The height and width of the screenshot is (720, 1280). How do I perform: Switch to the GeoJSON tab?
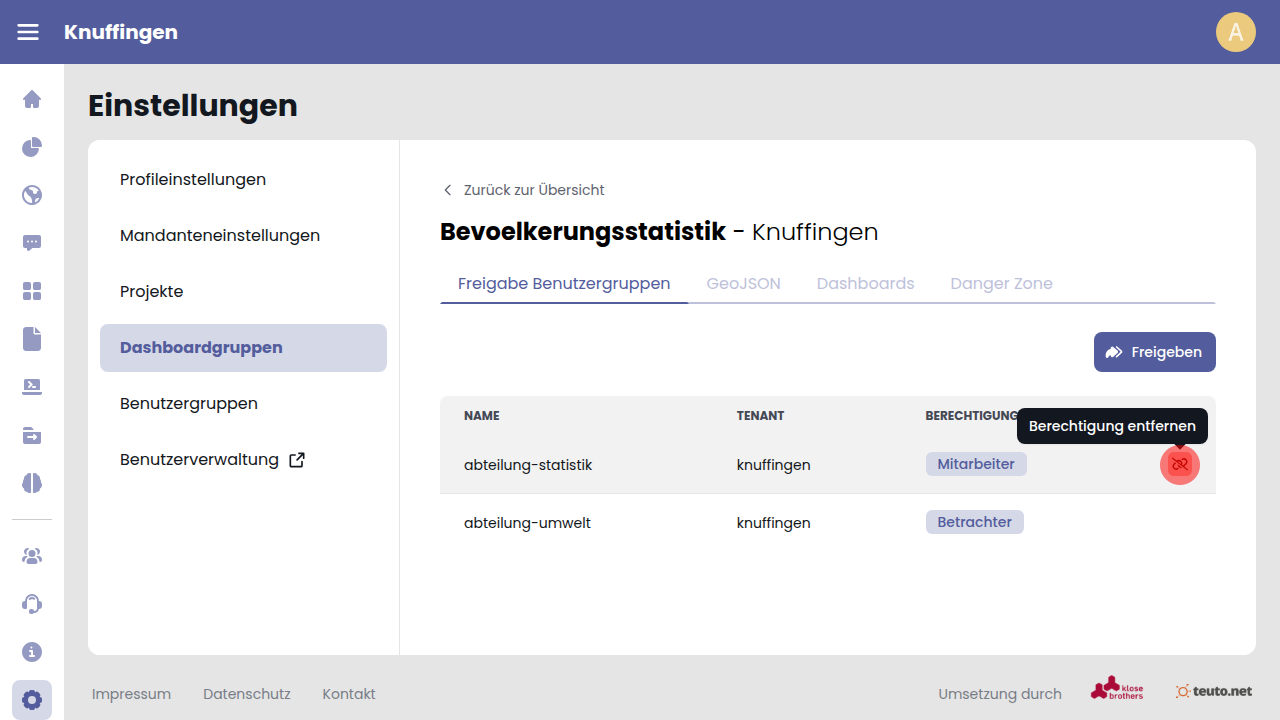[x=743, y=284]
